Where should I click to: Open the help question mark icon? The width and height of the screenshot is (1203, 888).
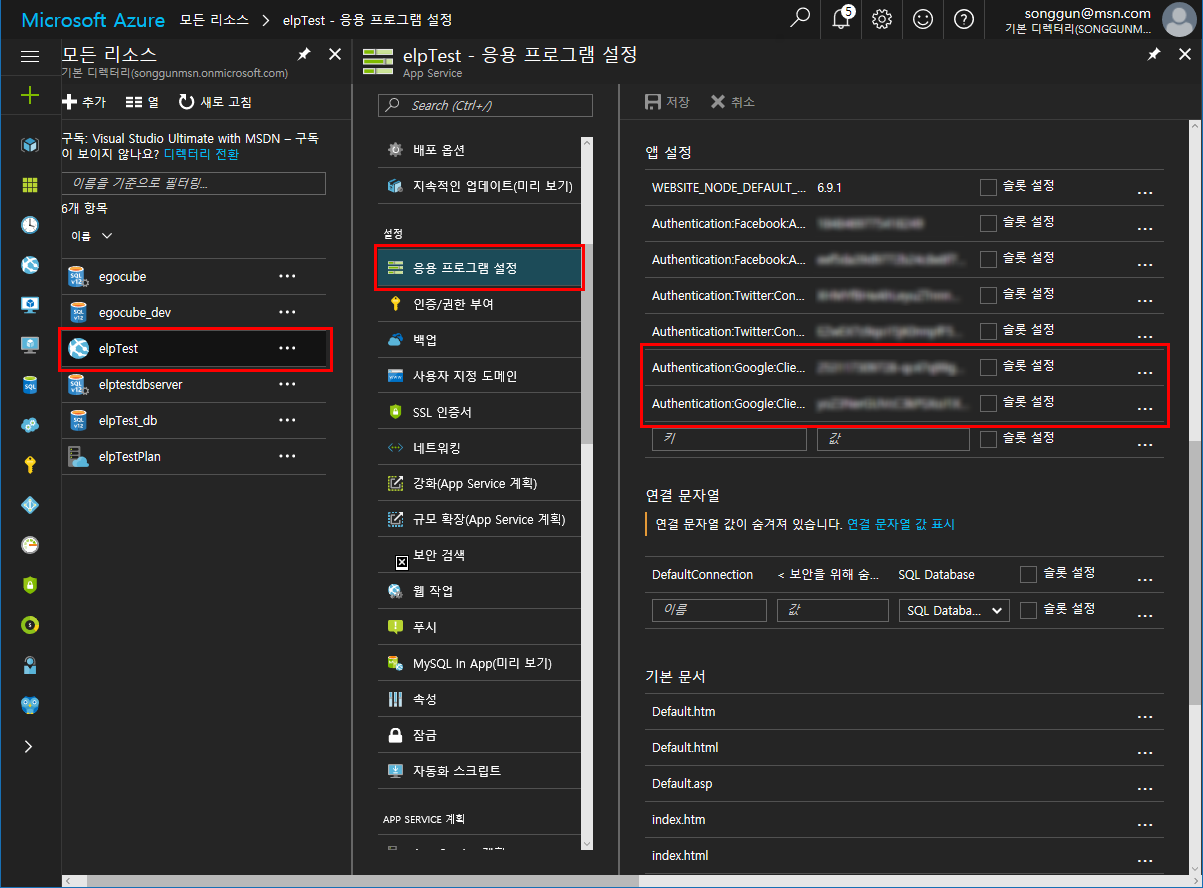[964, 19]
